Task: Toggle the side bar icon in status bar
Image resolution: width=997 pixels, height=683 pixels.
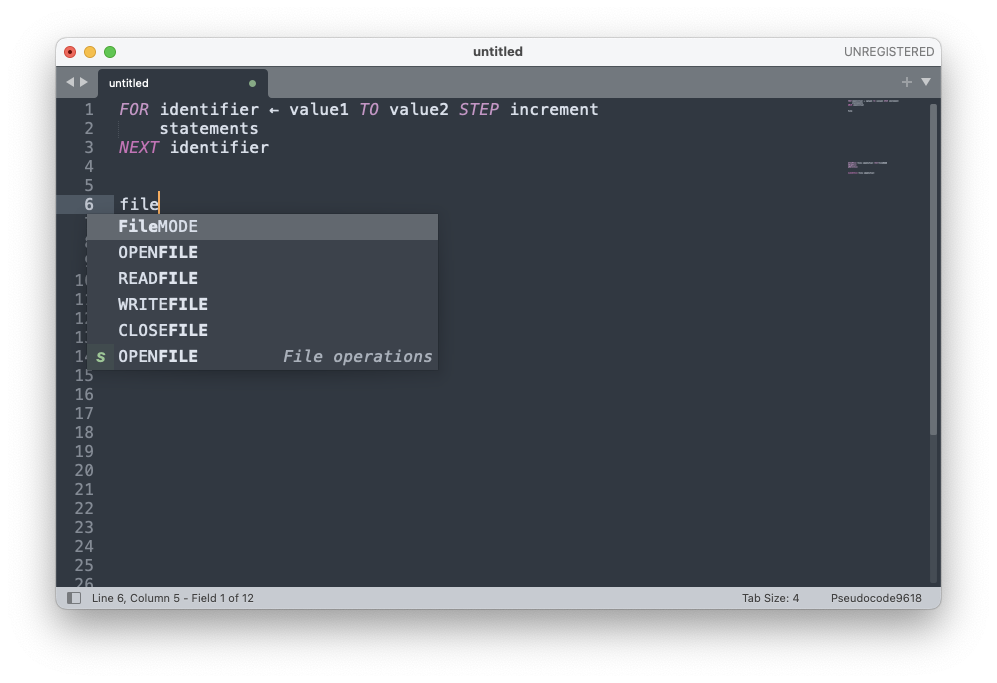Action: [x=74, y=598]
